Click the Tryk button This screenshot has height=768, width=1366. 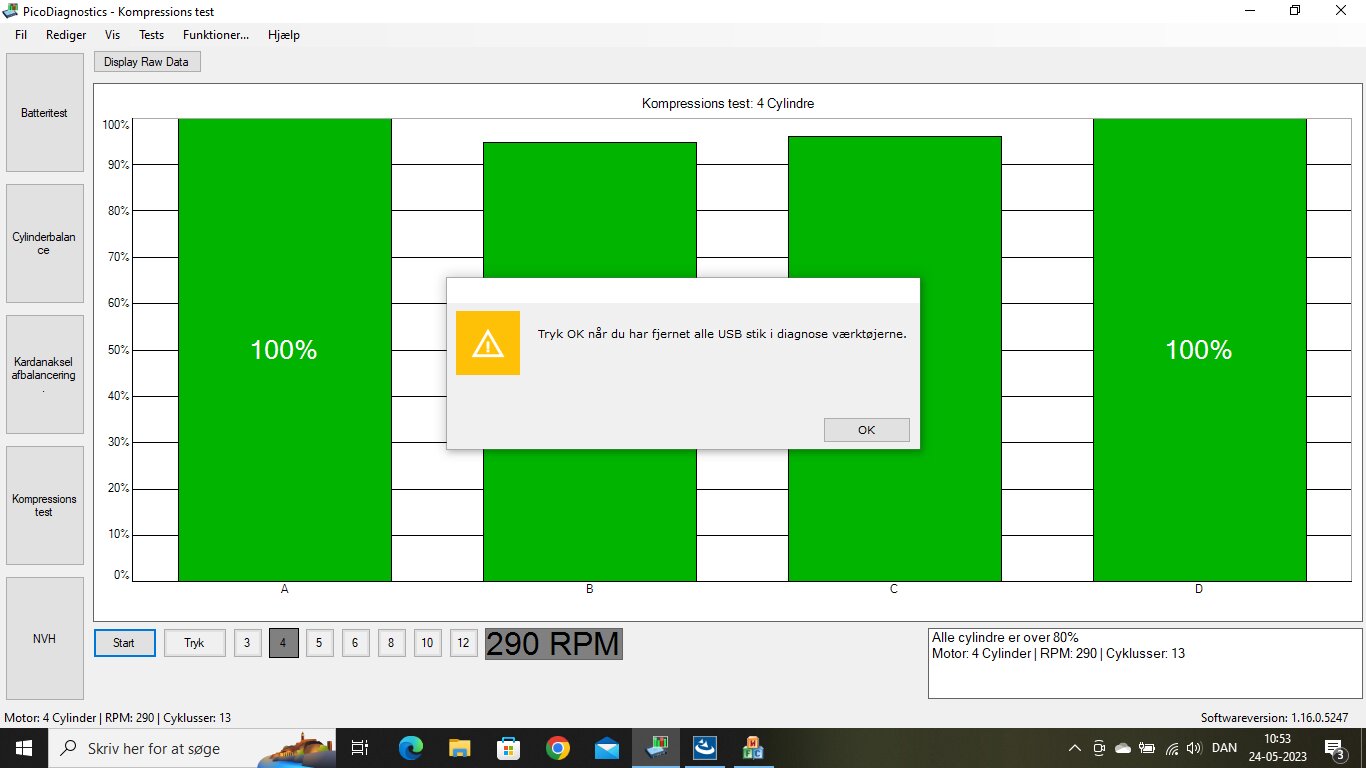coord(195,643)
